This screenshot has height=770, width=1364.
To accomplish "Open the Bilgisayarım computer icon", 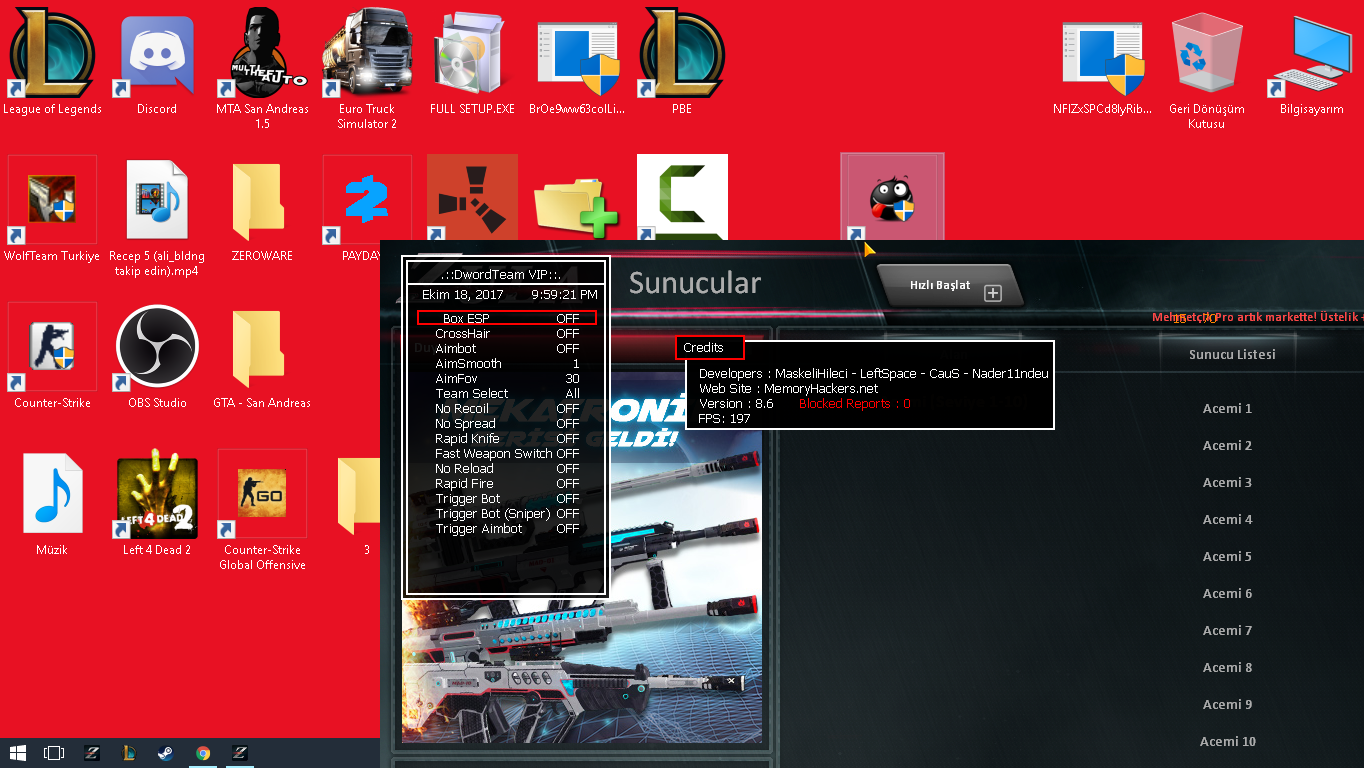I will pos(1312,62).
